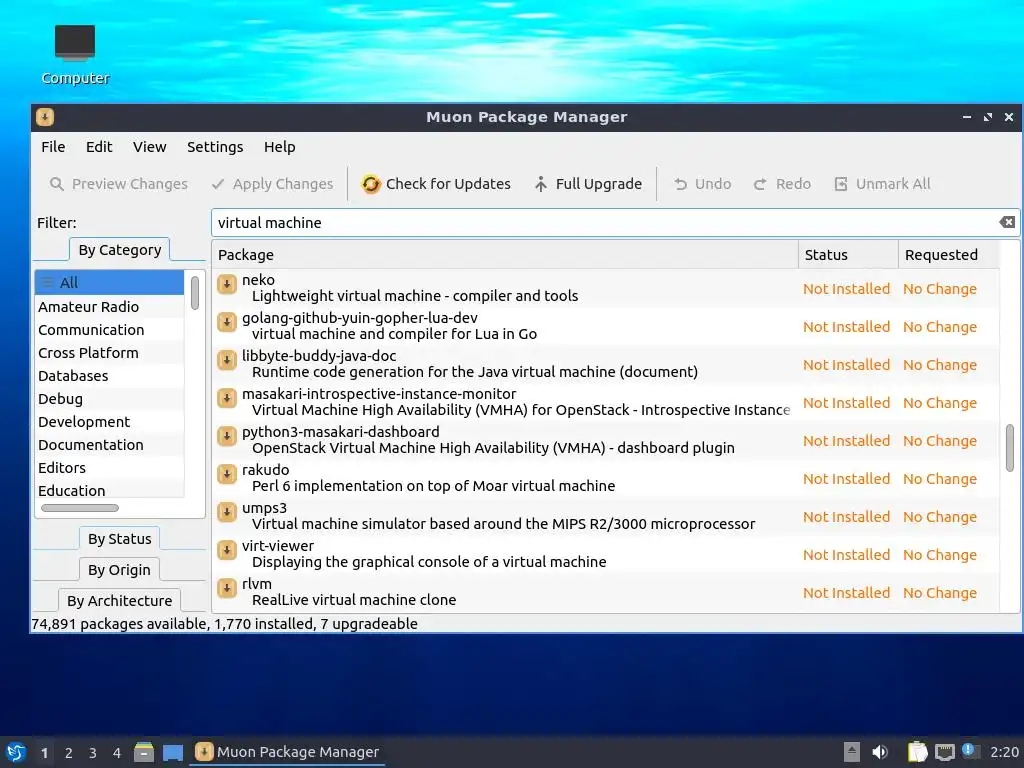
Task: Switch to workspace 2
Action: [x=69, y=753]
